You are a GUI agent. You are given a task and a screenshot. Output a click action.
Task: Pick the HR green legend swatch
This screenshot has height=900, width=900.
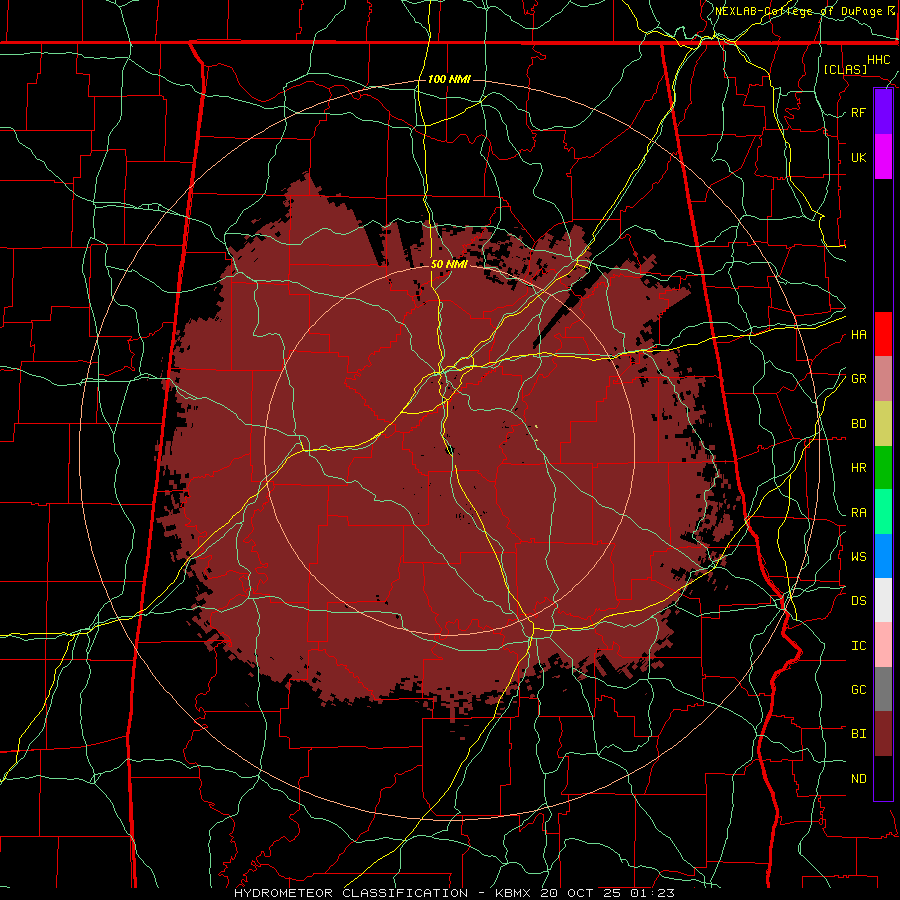click(x=883, y=468)
